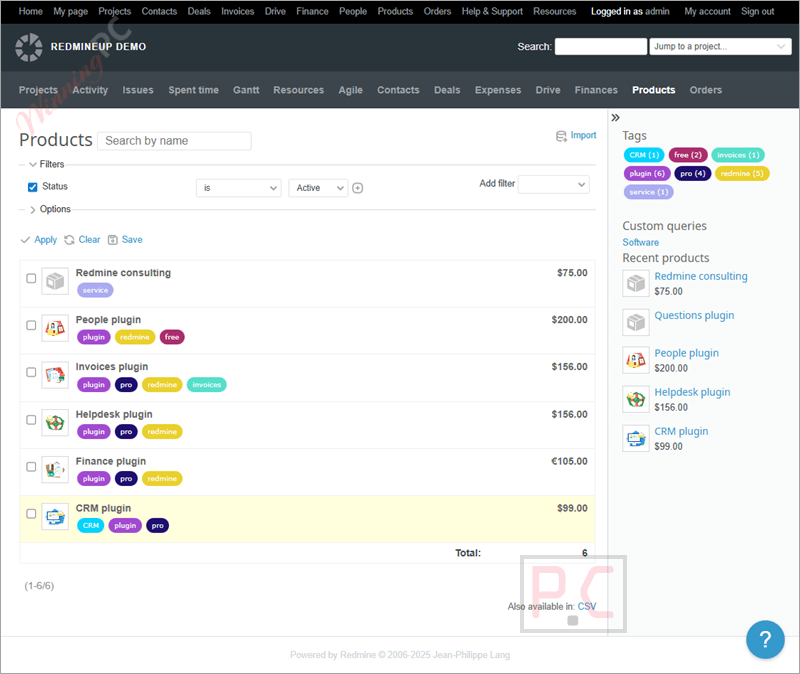Select the People plugin row checkbox
The width and height of the screenshot is (800, 674).
(x=31, y=326)
